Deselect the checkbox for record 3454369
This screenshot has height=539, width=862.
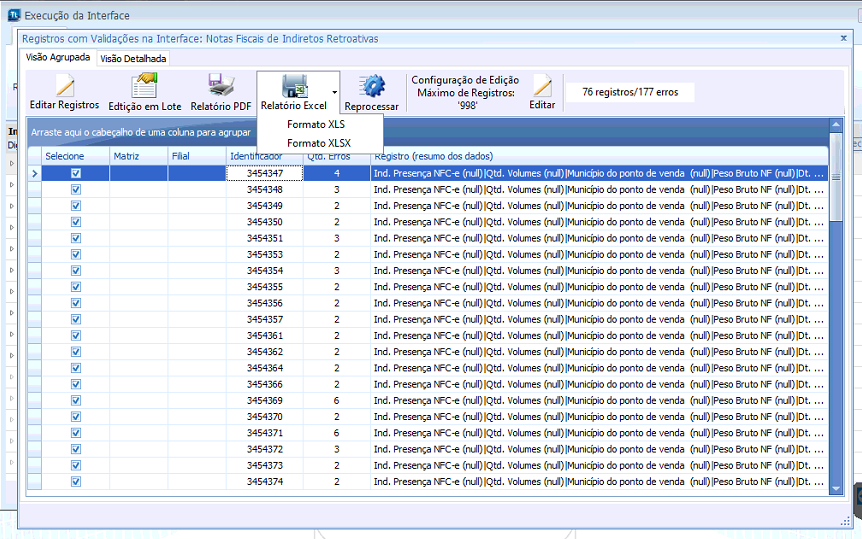(76, 400)
